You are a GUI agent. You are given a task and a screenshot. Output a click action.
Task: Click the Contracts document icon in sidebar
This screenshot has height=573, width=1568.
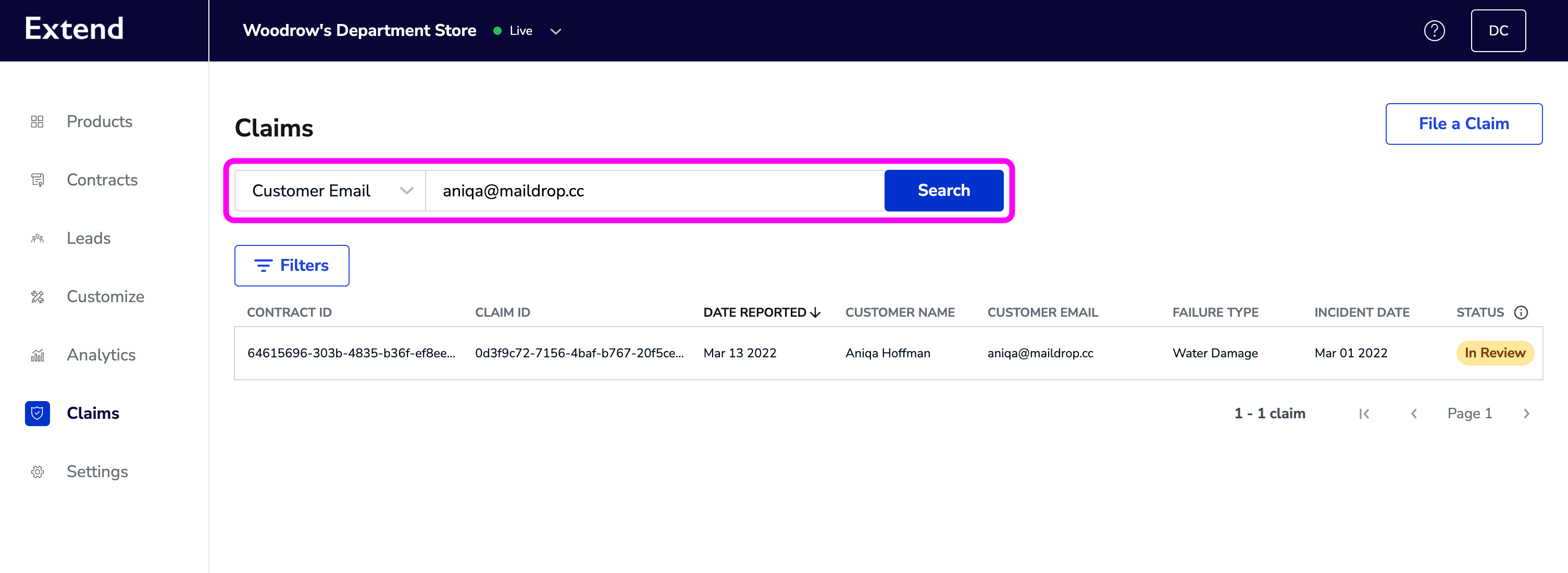click(x=37, y=180)
